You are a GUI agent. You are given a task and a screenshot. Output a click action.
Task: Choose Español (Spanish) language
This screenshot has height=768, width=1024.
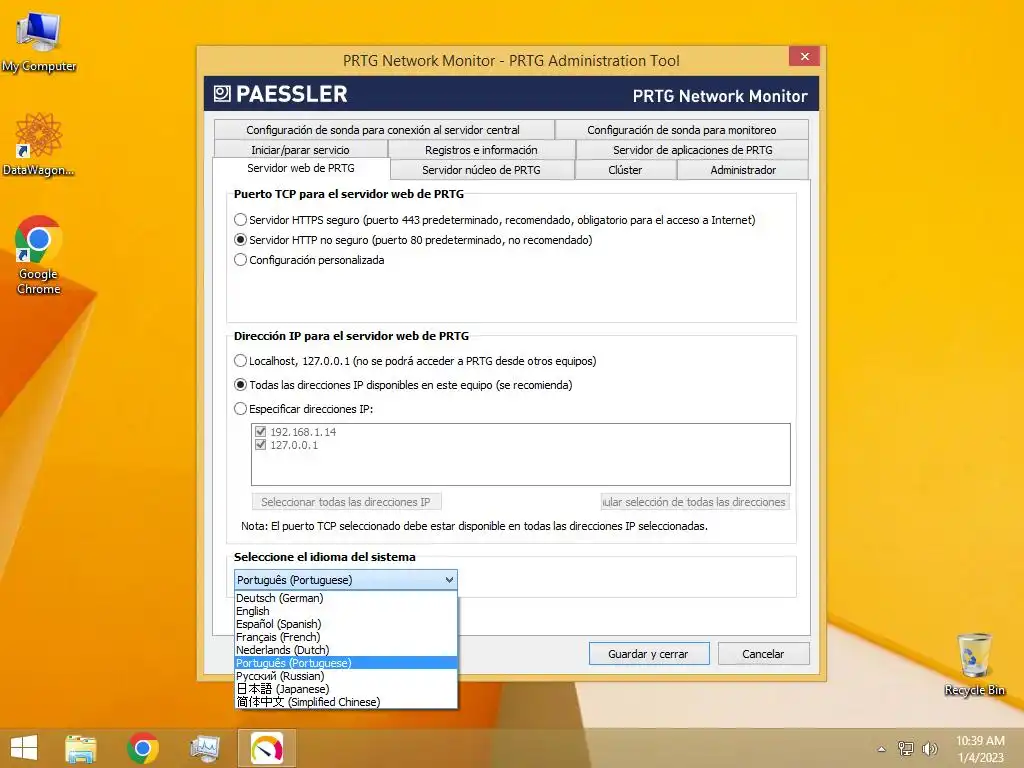coord(345,624)
